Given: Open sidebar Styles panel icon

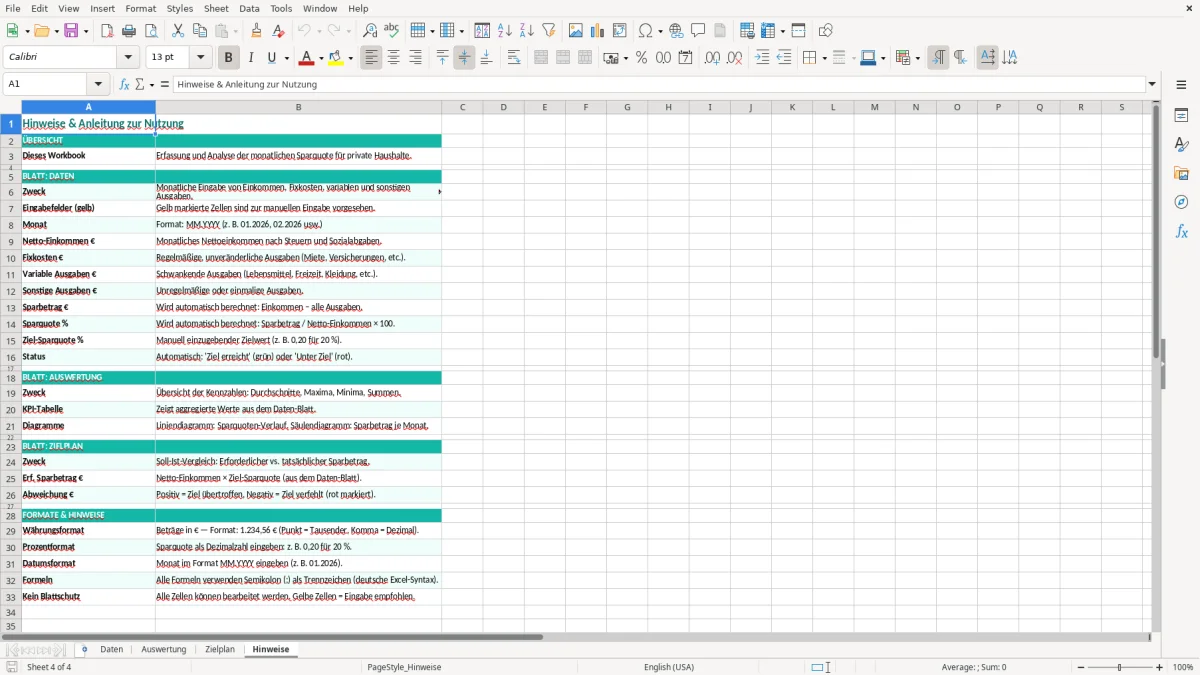Looking at the screenshot, I should [x=1181, y=145].
